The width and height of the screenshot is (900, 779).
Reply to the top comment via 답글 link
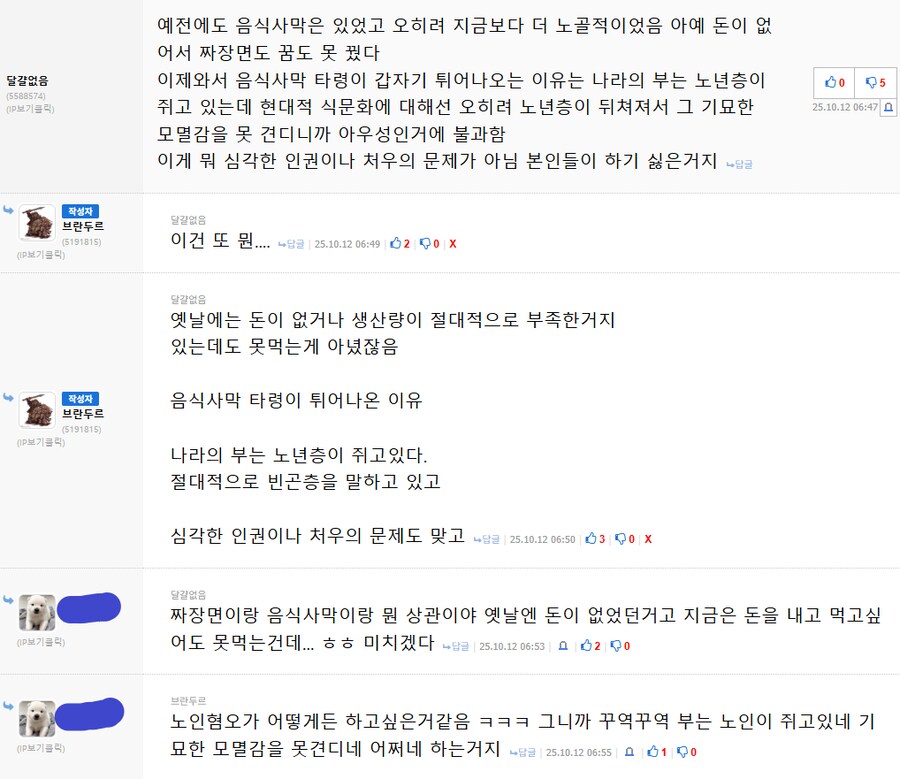tap(739, 164)
